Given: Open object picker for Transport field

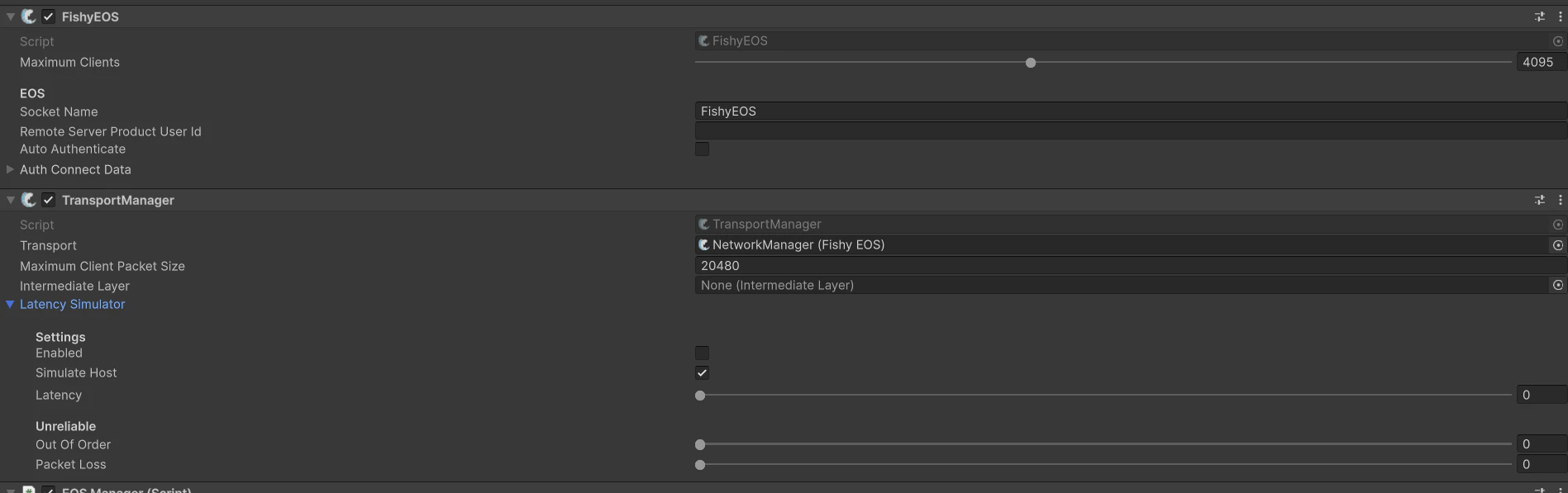Looking at the screenshot, I should (1558, 245).
